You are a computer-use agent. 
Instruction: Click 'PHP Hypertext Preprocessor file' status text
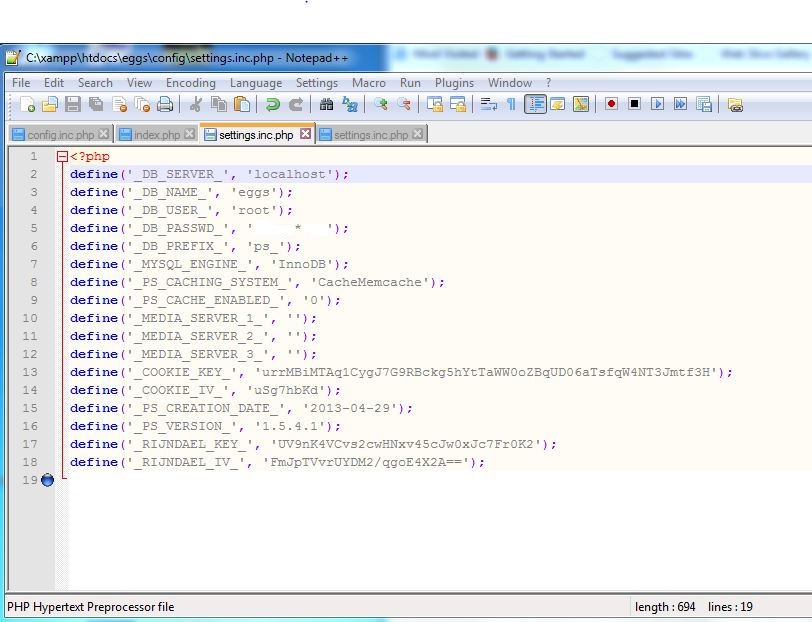[91, 606]
